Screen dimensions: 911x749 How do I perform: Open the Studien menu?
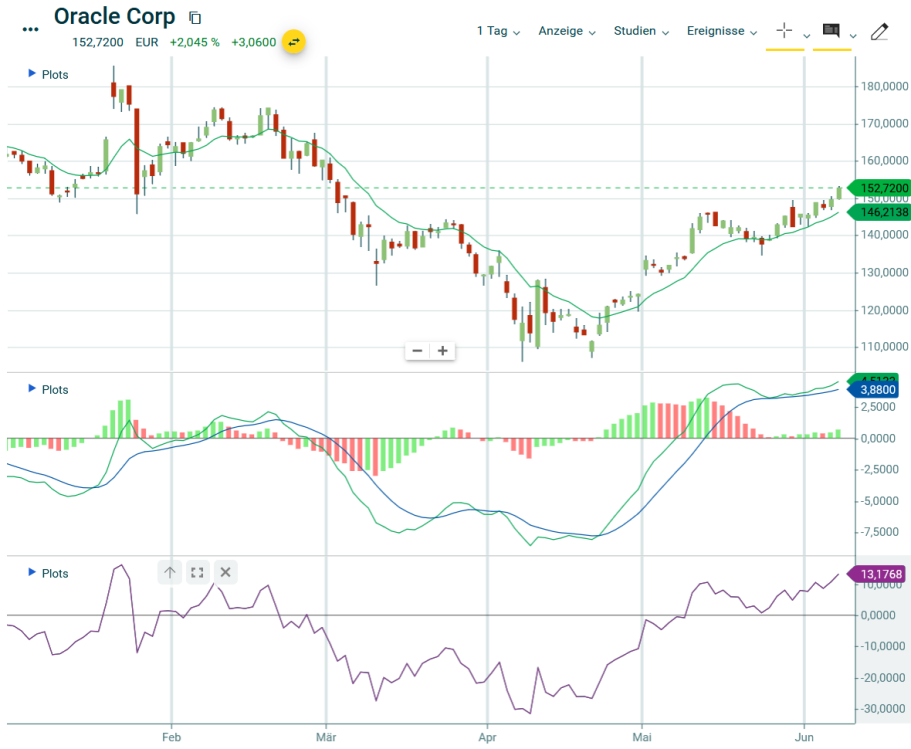click(641, 31)
